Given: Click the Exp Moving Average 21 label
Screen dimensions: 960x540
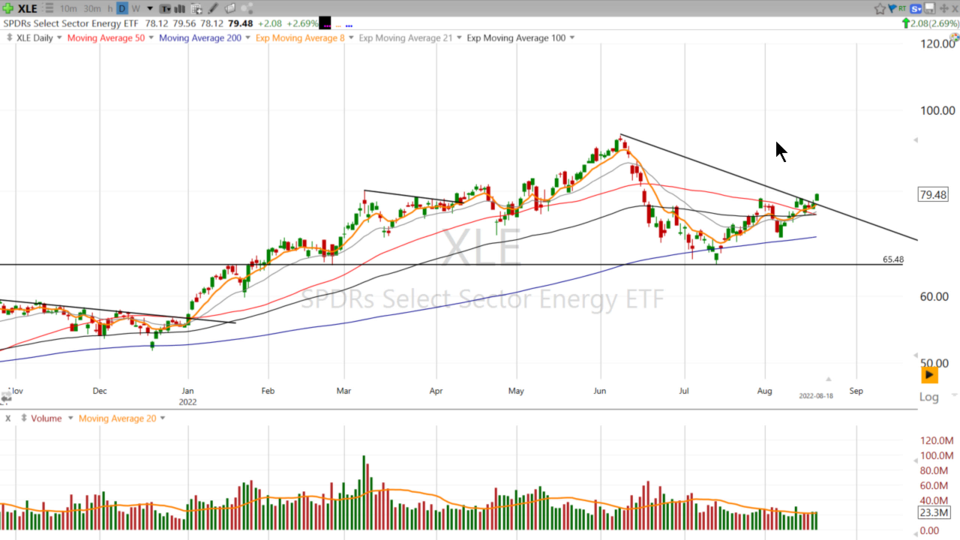Looking at the screenshot, I should [x=406, y=38].
